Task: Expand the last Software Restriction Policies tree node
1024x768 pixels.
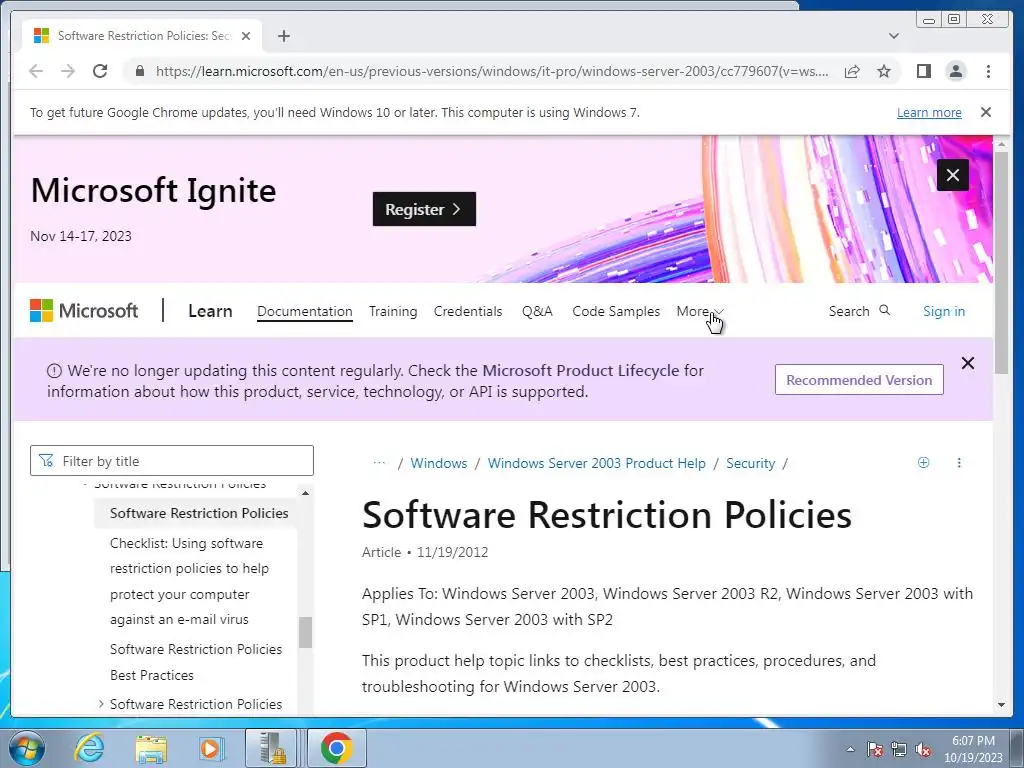Action: [101, 704]
